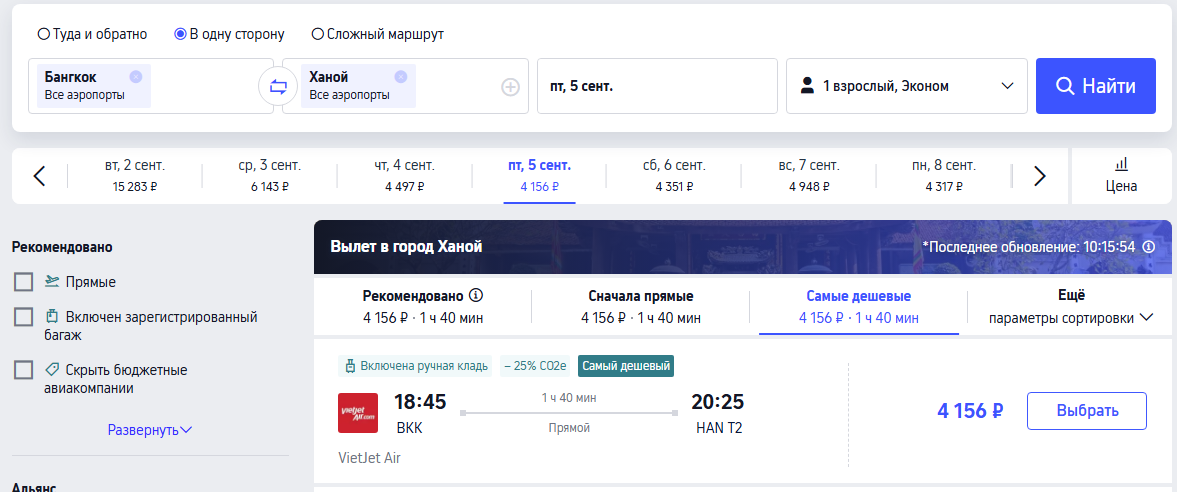Click the VietJet Air airline logo
The height and width of the screenshot is (492, 1177).
358,413
